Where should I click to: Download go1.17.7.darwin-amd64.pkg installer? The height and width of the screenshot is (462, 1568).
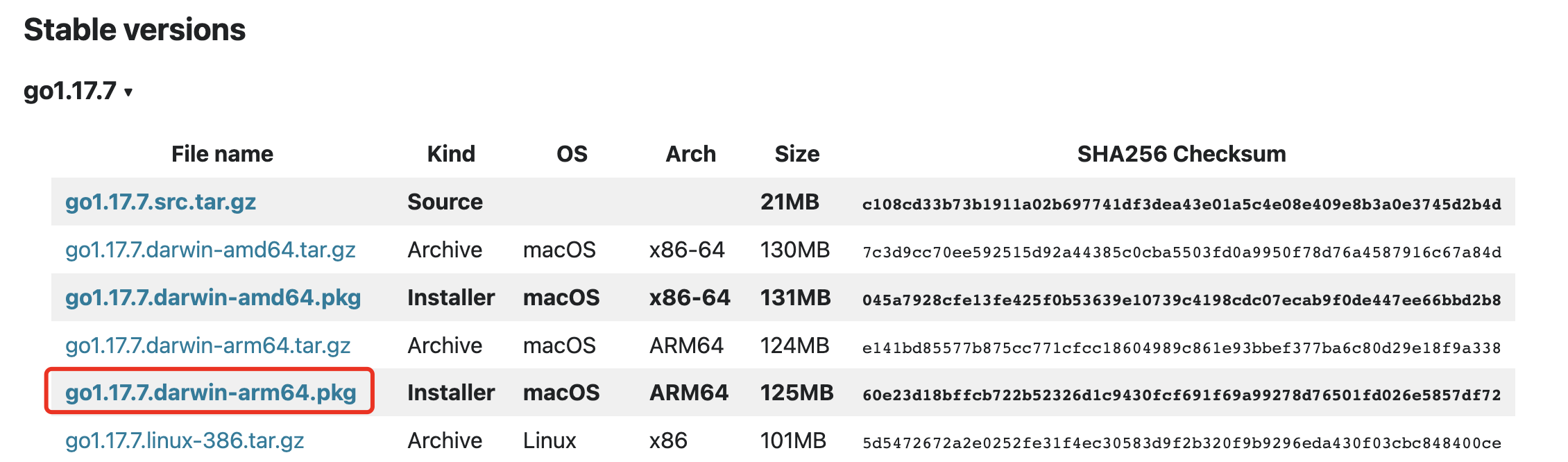tap(213, 298)
